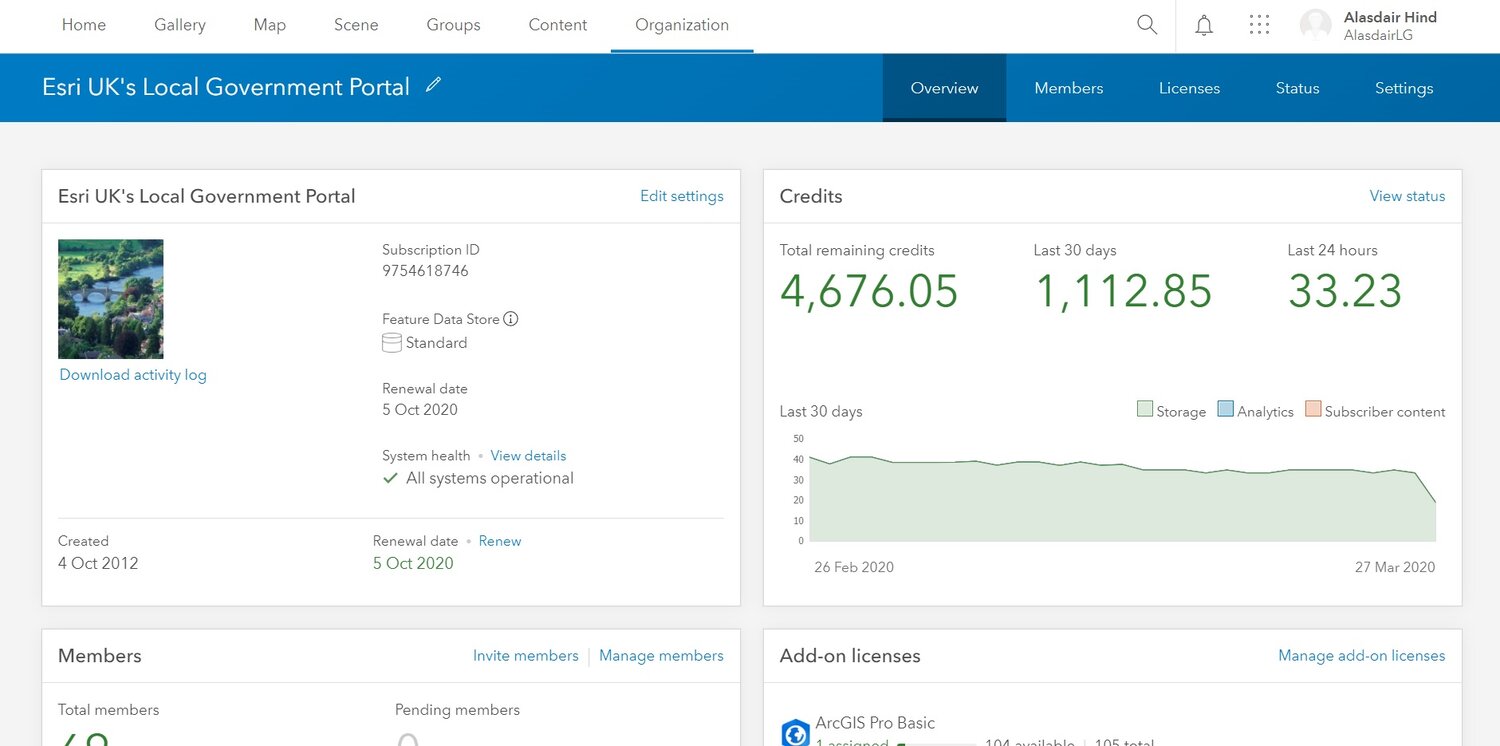Click the 4,676.05 total remaining credits
Image resolution: width=1500 pixels, height=746 pixels.
[869, 291]
